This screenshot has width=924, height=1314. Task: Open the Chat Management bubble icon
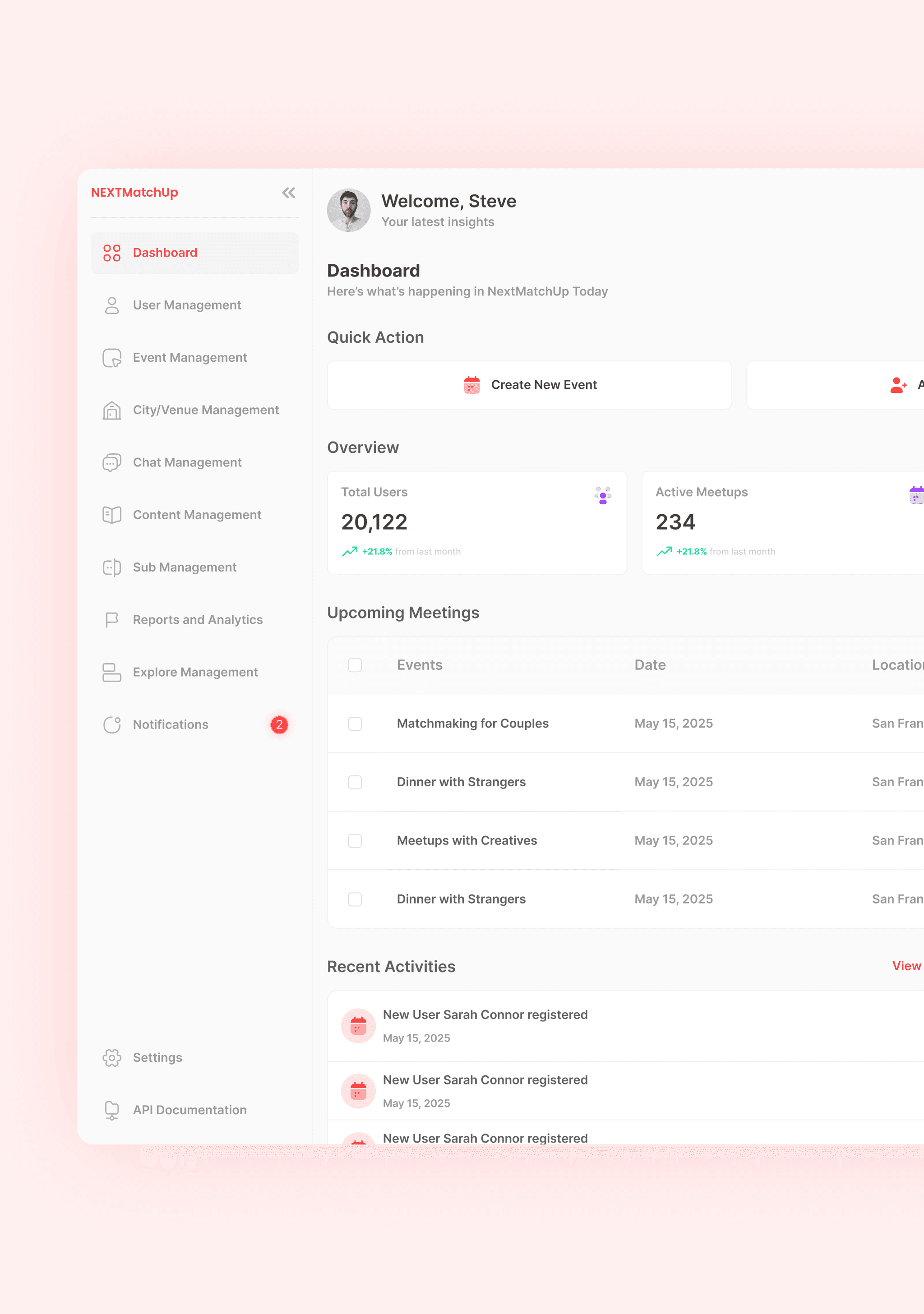(111, 462)
